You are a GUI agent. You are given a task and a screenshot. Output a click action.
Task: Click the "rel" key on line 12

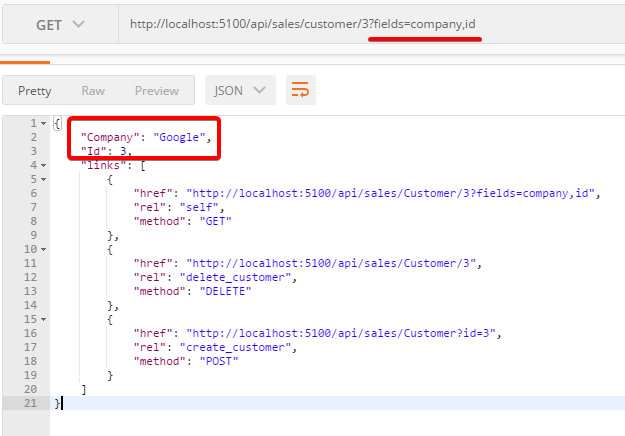[149, 277]
